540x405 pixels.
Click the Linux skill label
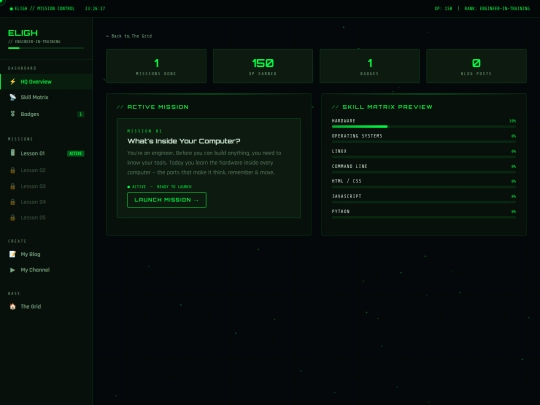point(339,151)
